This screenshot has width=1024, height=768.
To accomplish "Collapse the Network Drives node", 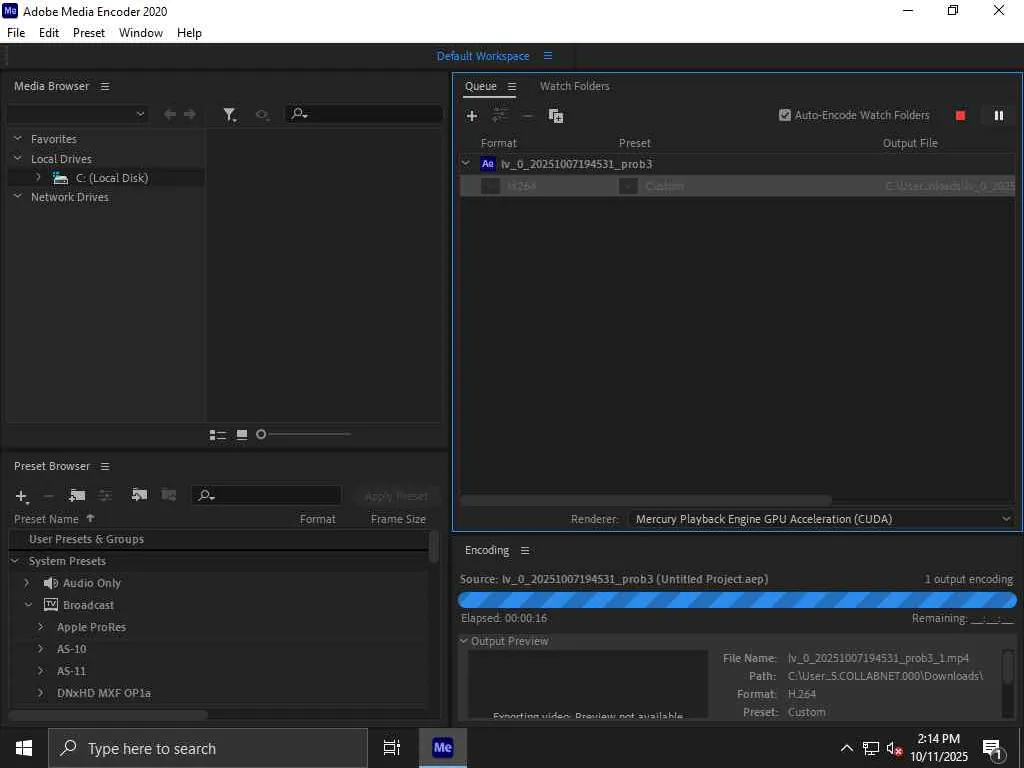I will pyautogui.click(x=18, y=196).
